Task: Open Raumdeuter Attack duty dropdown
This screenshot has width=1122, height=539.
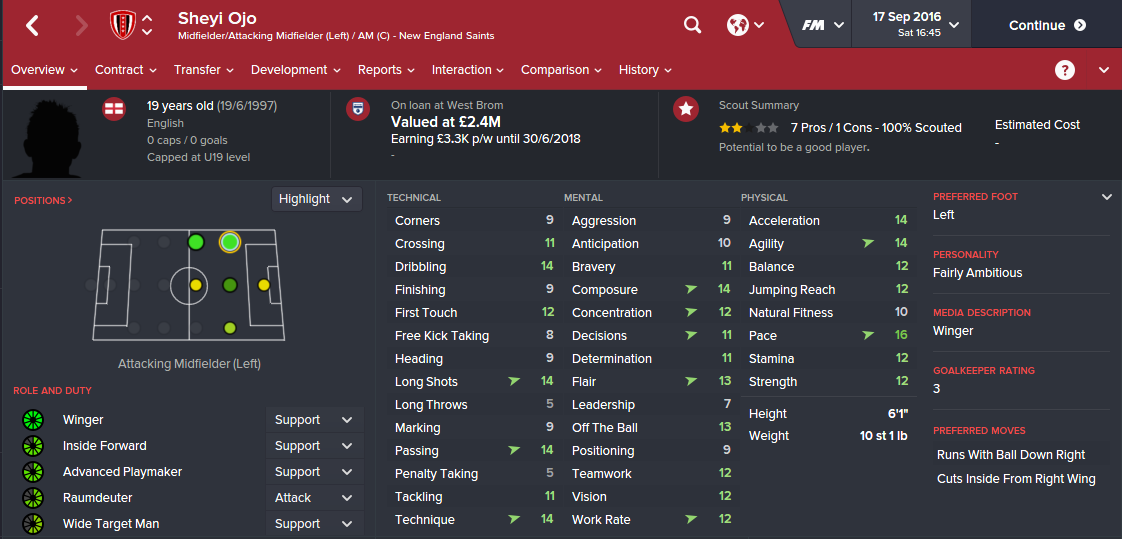Action: pyautogui.click(x=313, y=498)
